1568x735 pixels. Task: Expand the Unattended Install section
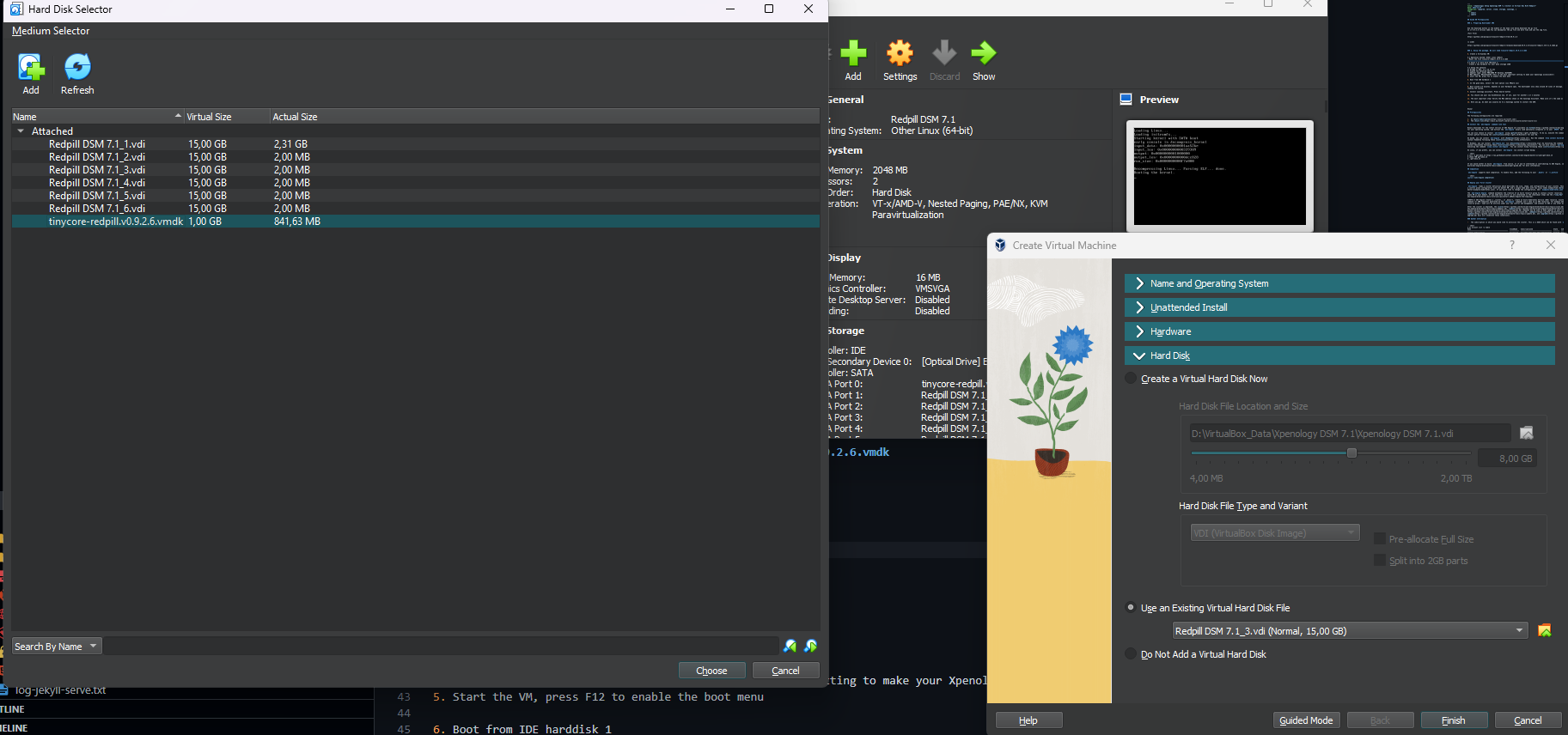pyautogui.click(x=1339, y=307)
